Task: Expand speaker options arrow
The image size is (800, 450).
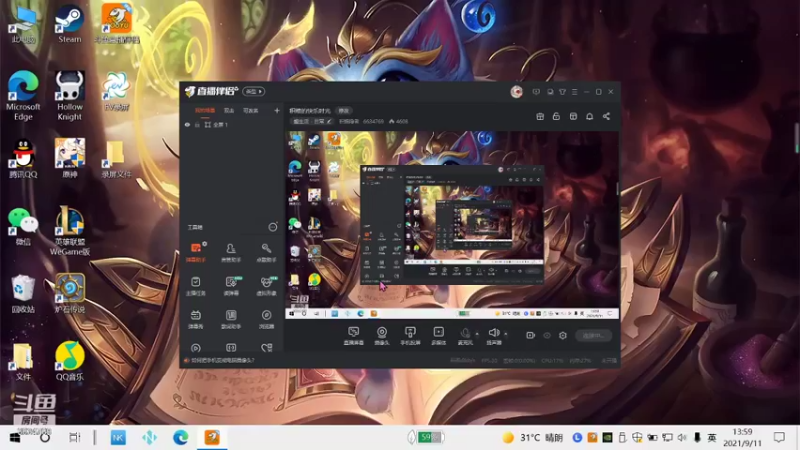Action: (x=506, y=334)
